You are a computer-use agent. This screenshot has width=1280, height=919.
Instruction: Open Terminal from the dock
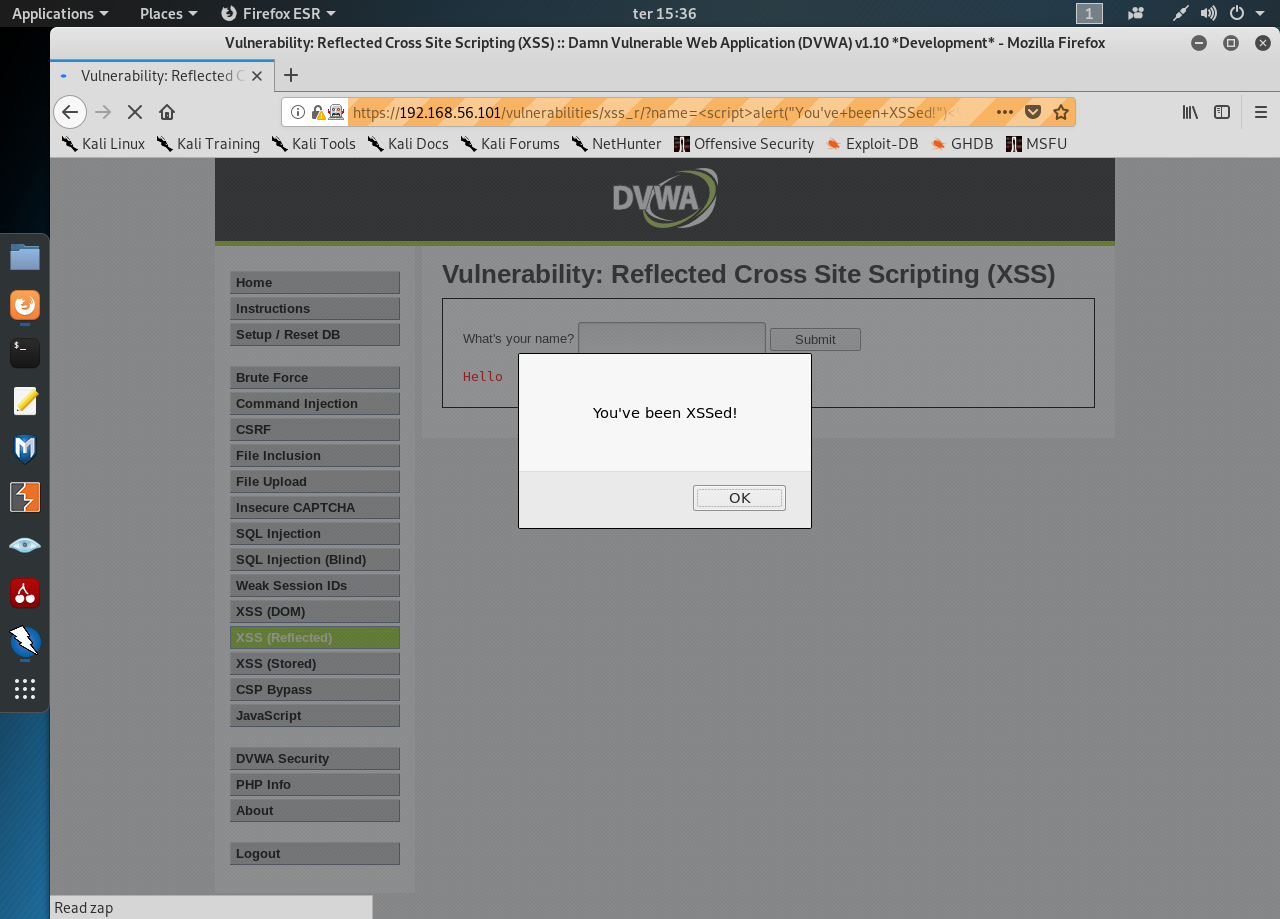25,353
